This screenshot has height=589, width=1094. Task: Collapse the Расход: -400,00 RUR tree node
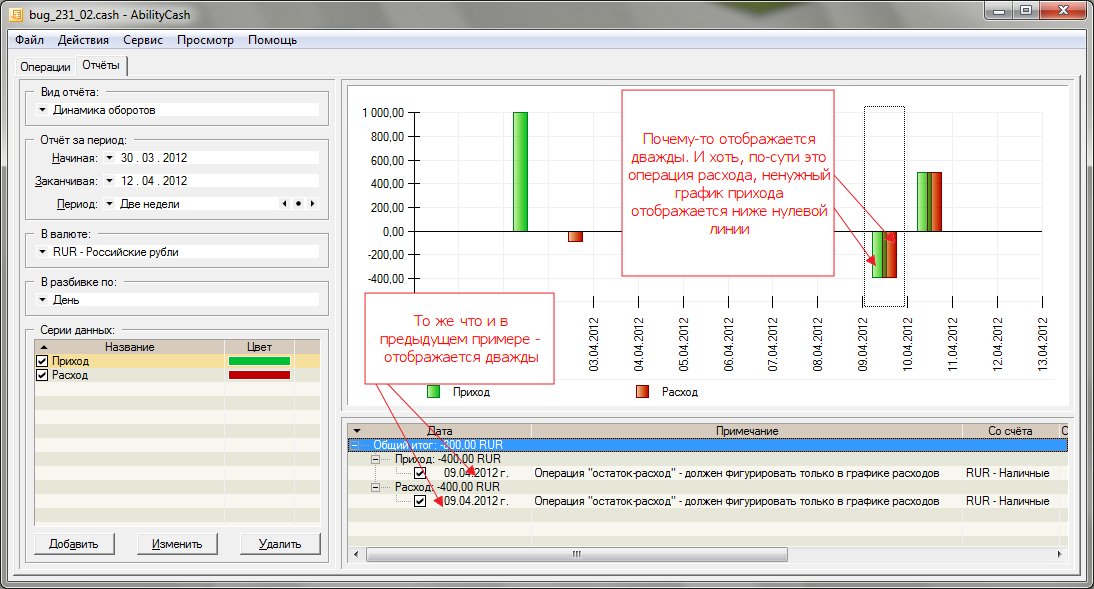pyautogui.click(x=377, y=487)
